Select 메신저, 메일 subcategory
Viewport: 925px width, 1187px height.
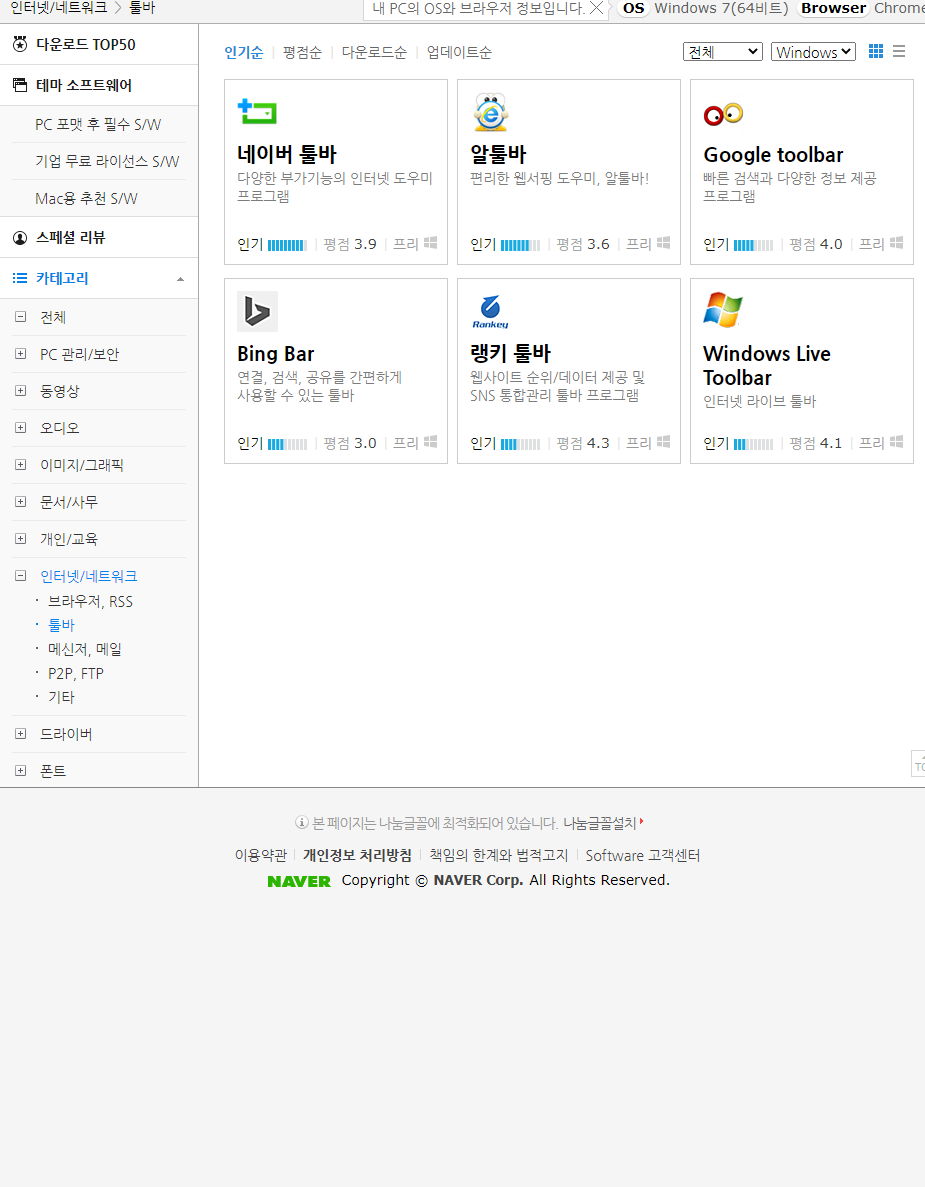click(85, 650)
